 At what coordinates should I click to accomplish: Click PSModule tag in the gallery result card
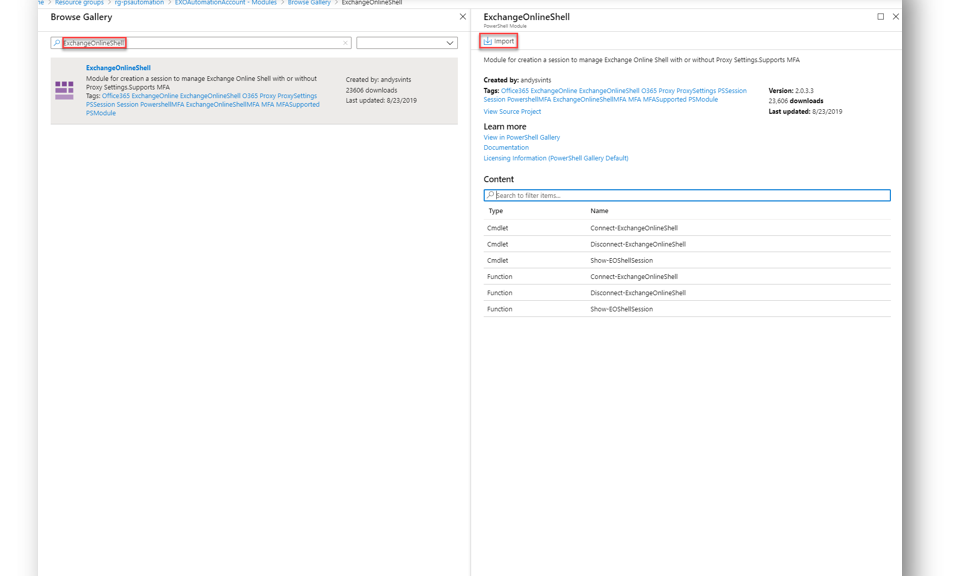point(101,113)
